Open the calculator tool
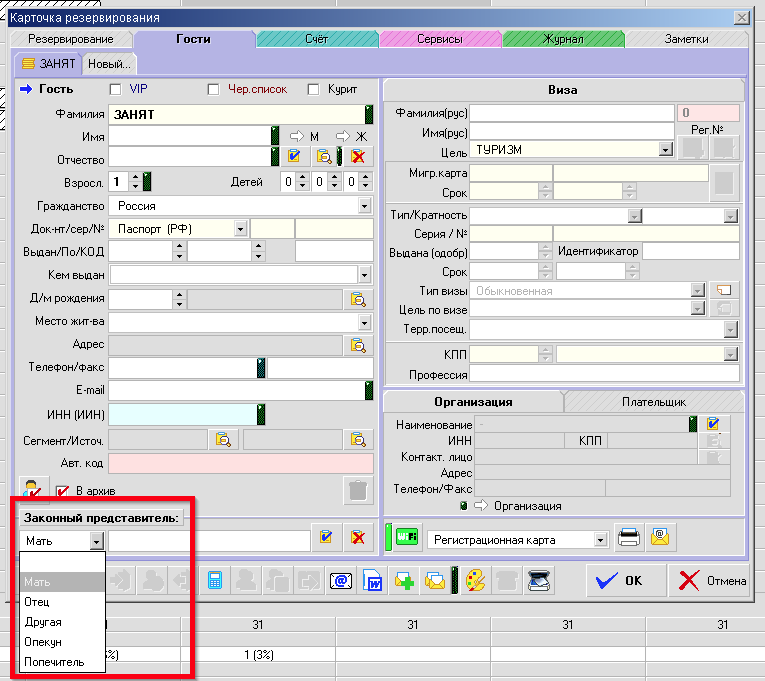Viewport: 765px width, 681px height. [x=214, y=580]
